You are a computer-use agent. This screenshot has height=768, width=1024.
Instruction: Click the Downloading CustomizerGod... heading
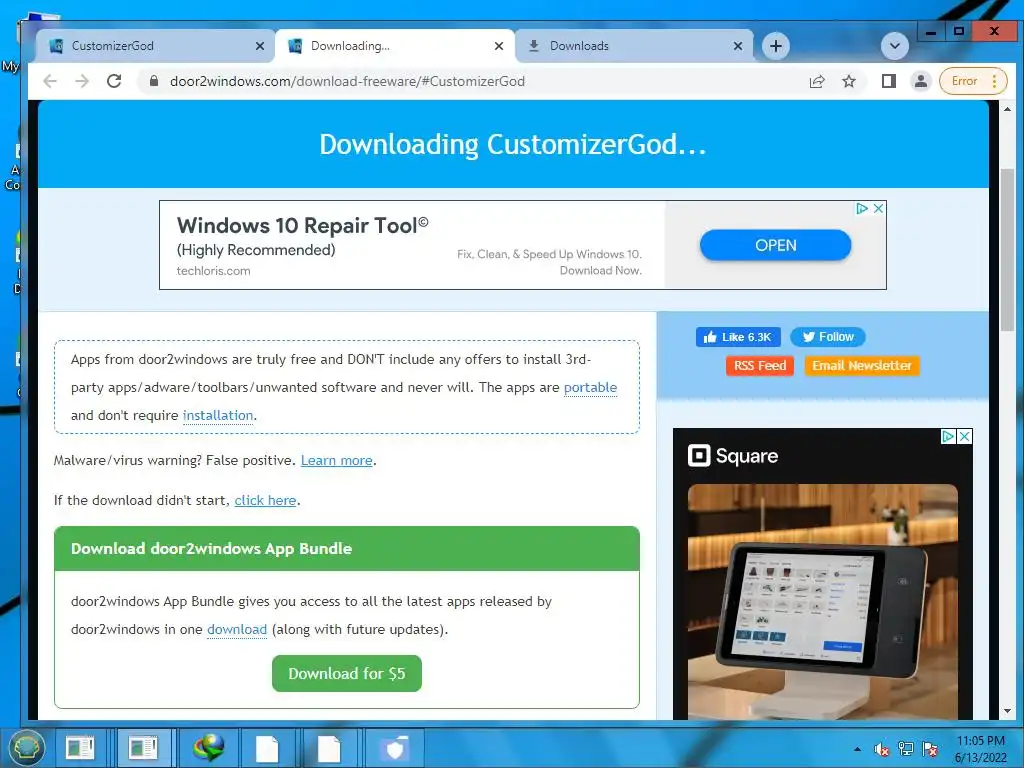513,144
